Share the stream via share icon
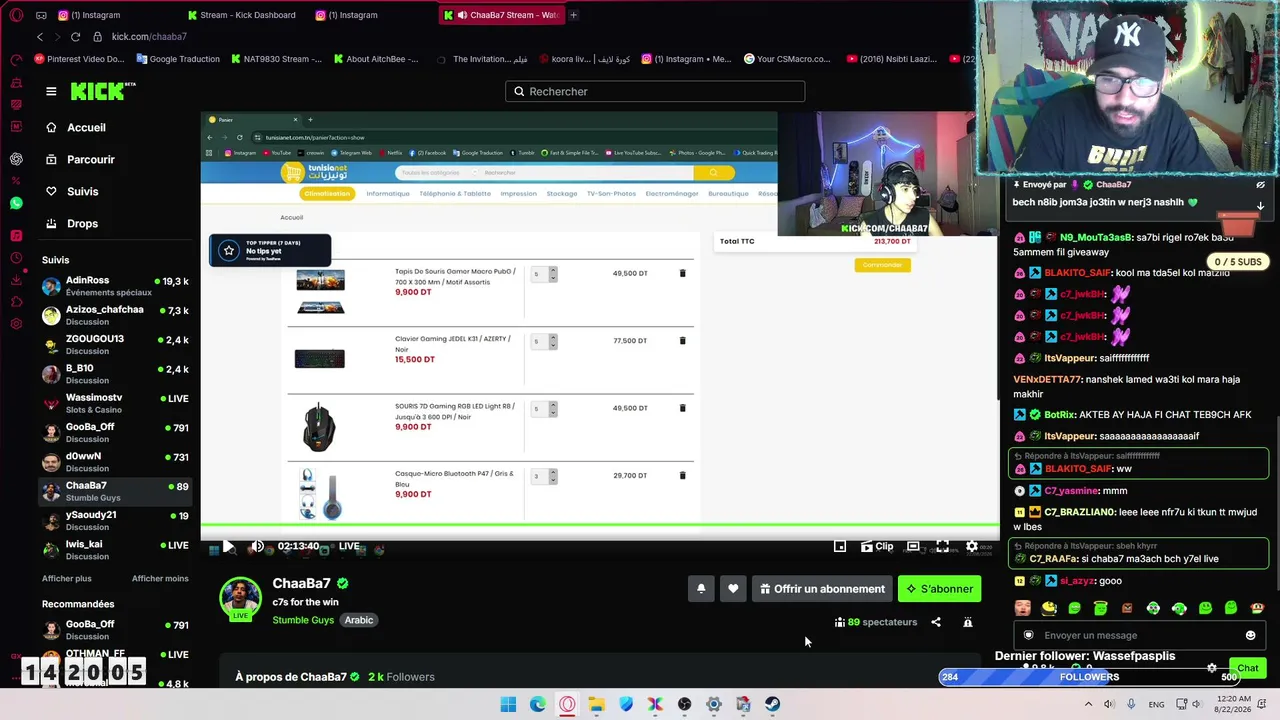This screenshot has width=1280, height=720. 936,622
